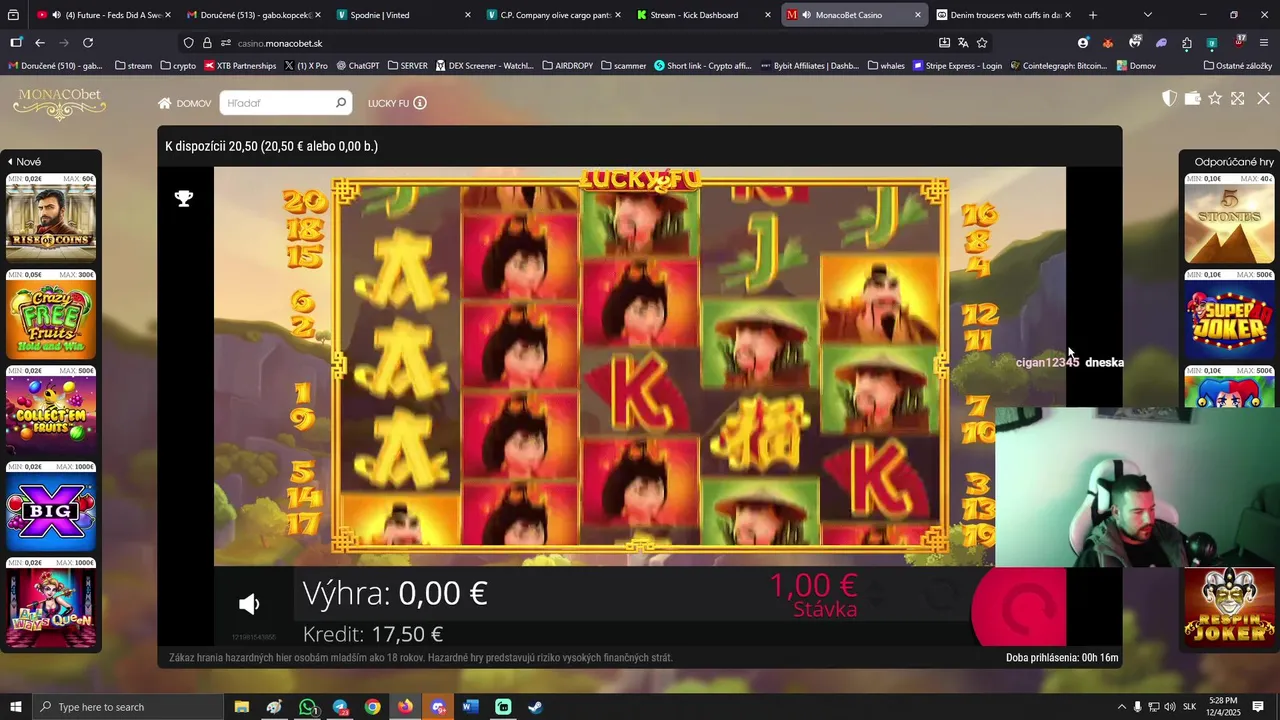Switch to Spodnie | Vinted tab

point(402,15)
